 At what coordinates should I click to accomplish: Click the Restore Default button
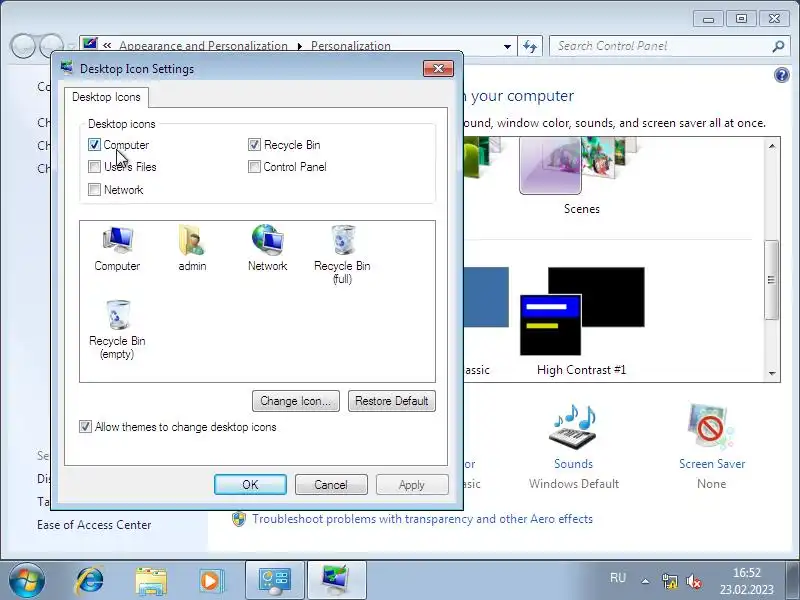391,401
